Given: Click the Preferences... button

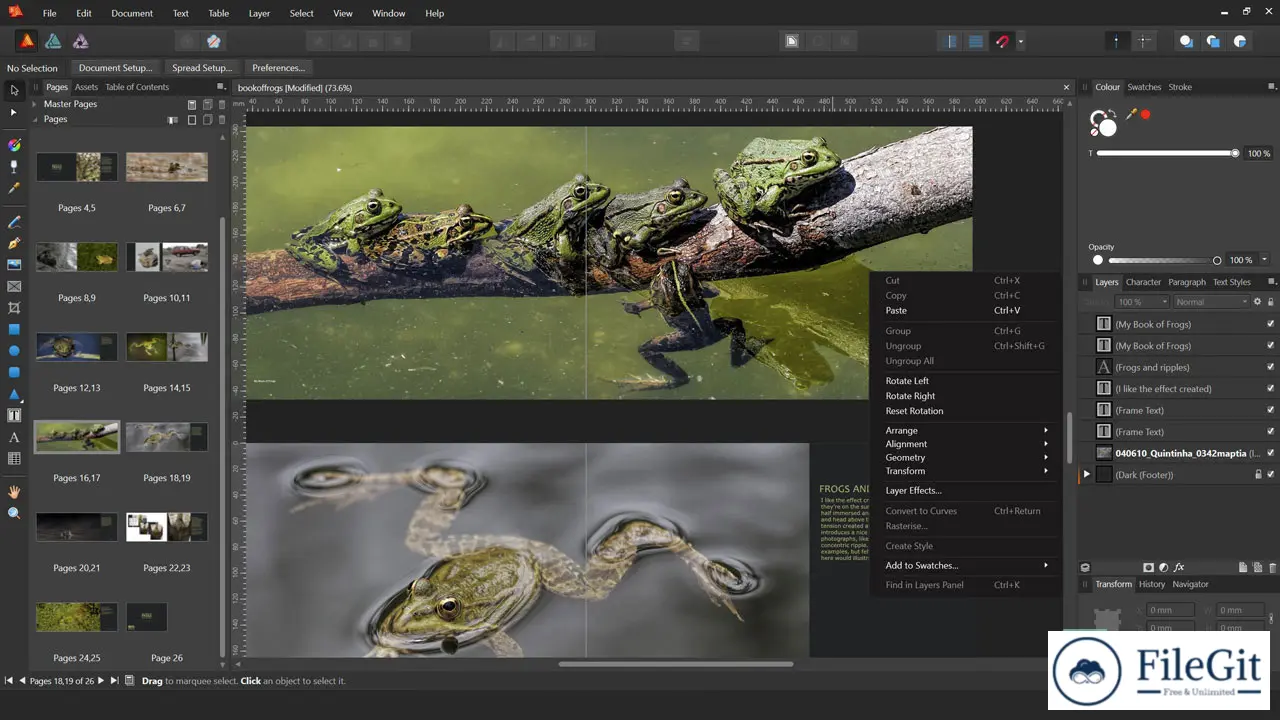Looking at the screenshot, I should (278, 68).
